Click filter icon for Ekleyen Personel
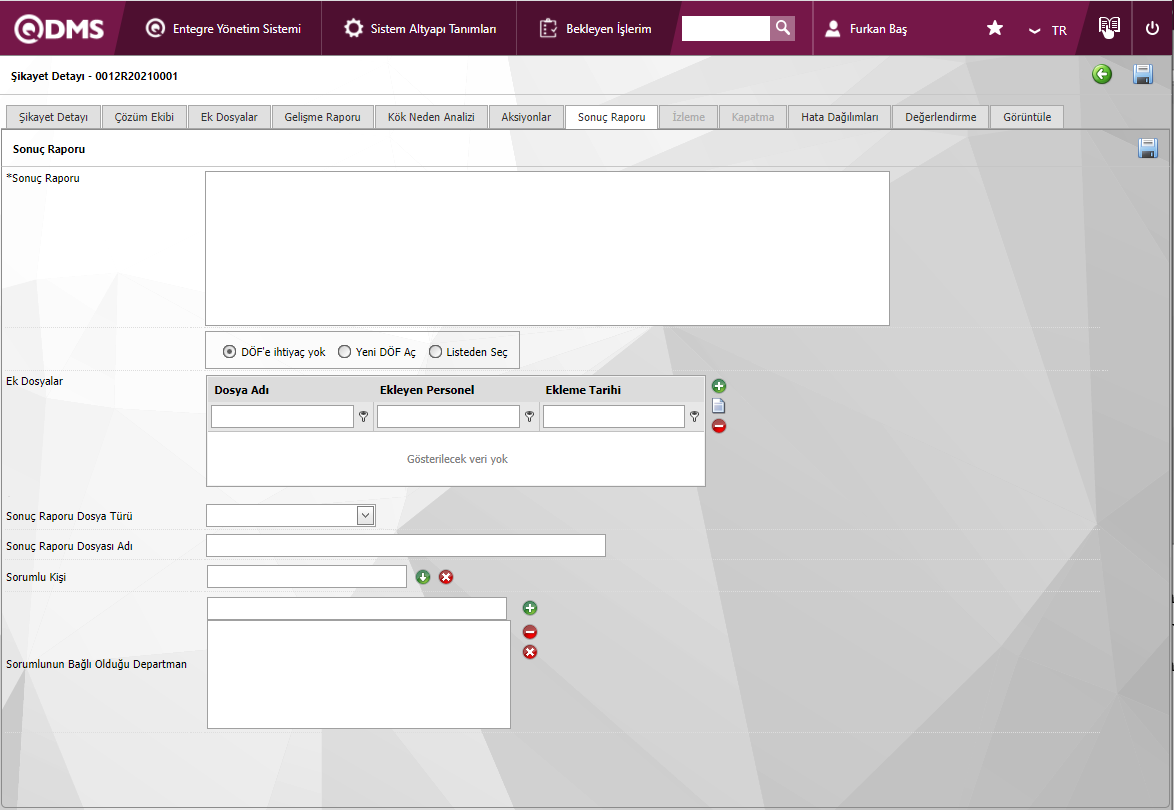1174x810 pixels. click(529, 416)
